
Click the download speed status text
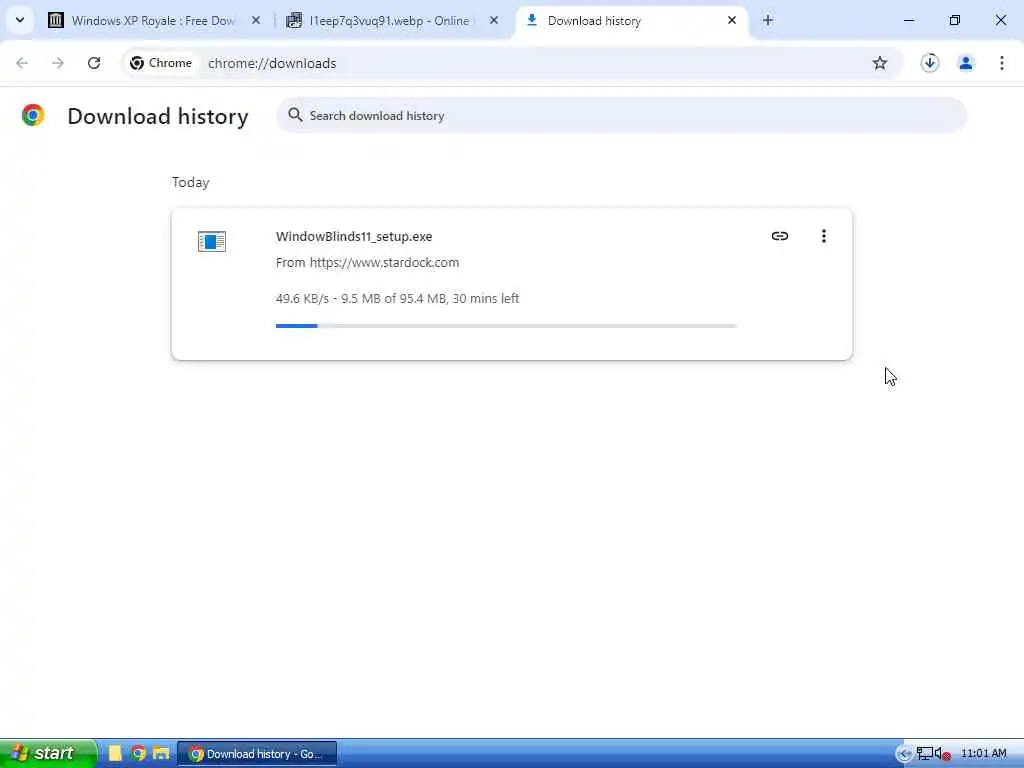coord(397,298)
